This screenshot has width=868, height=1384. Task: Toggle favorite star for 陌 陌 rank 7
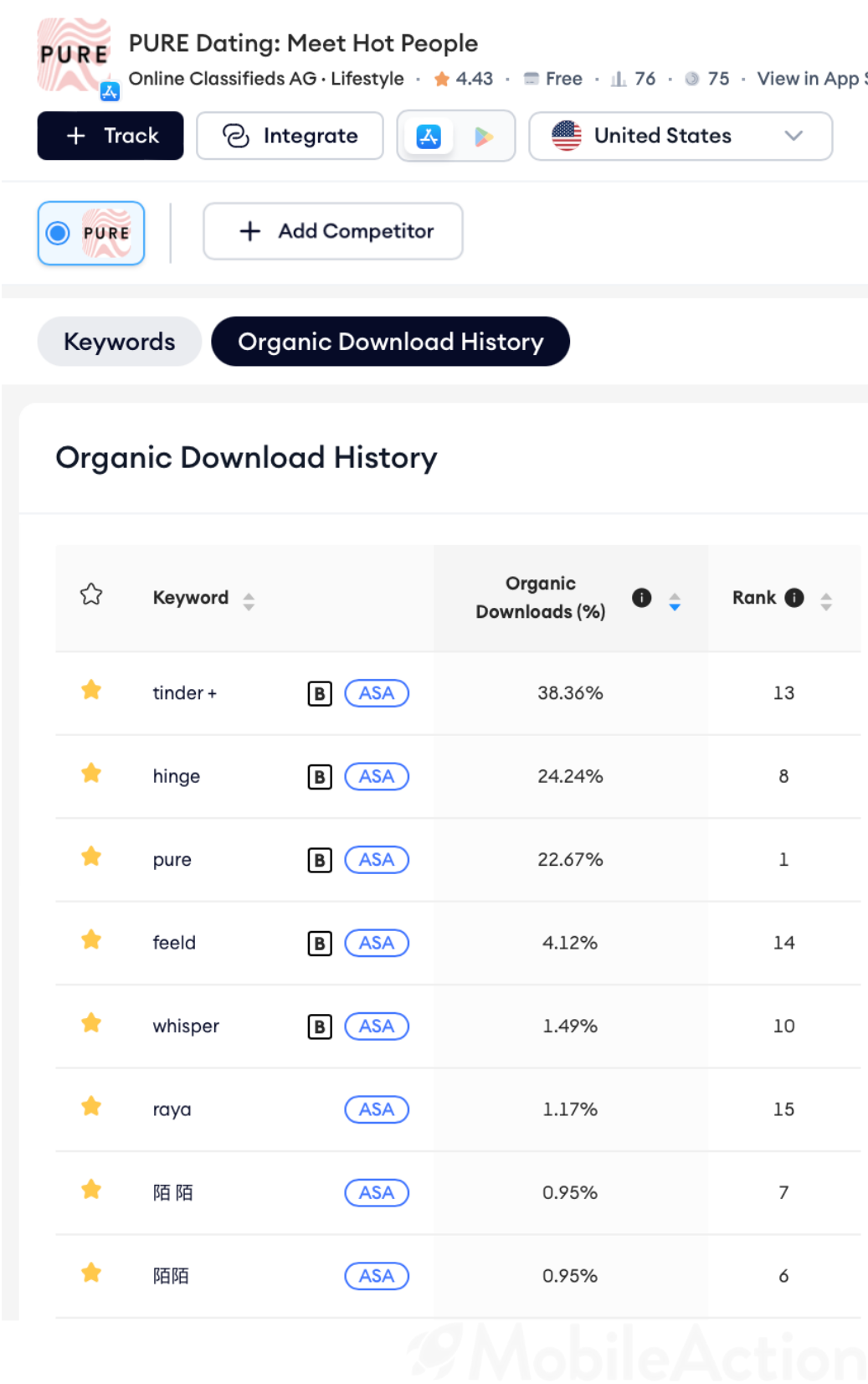(91, 1190)
